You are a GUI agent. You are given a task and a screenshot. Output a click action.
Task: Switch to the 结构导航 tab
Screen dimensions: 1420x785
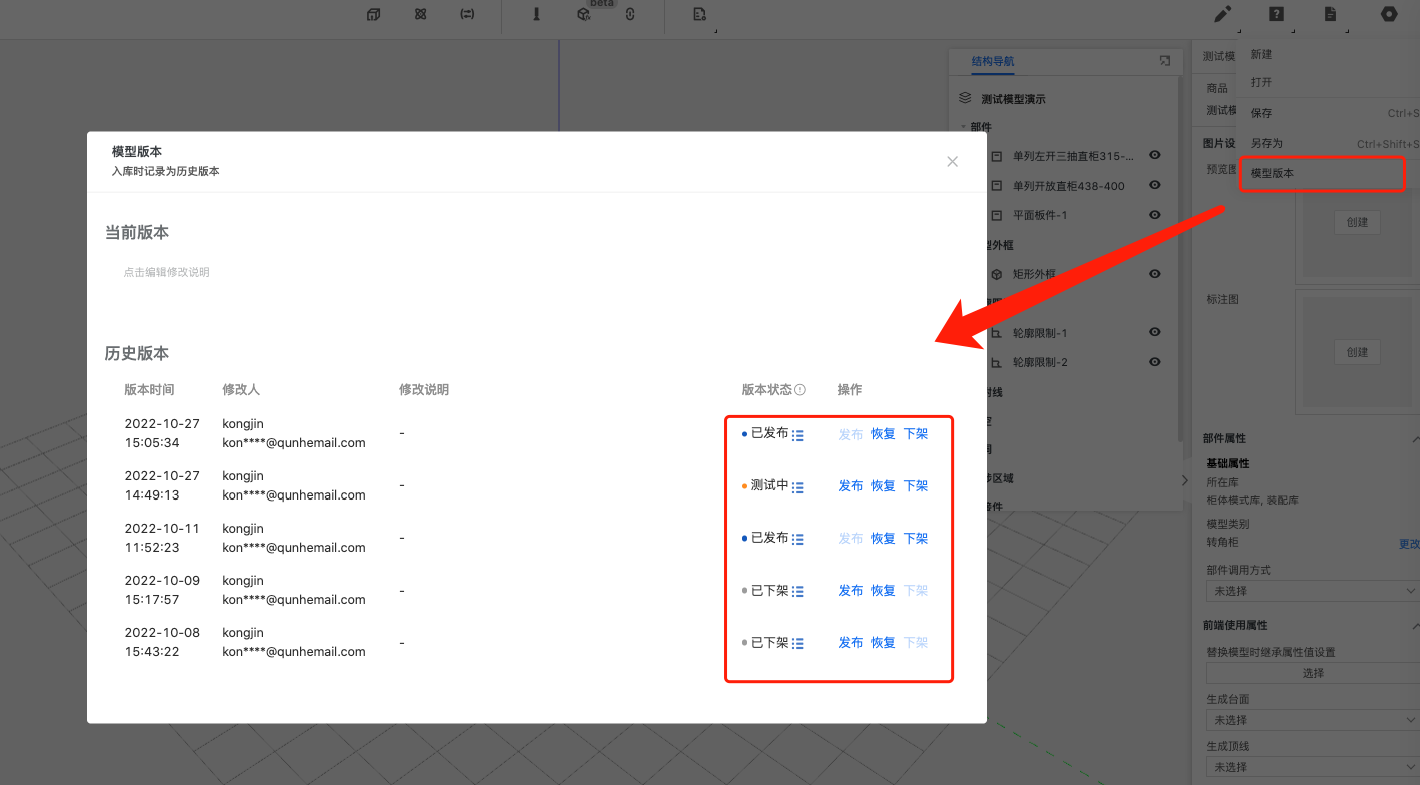pyautogui.click(x=993, y=61)
